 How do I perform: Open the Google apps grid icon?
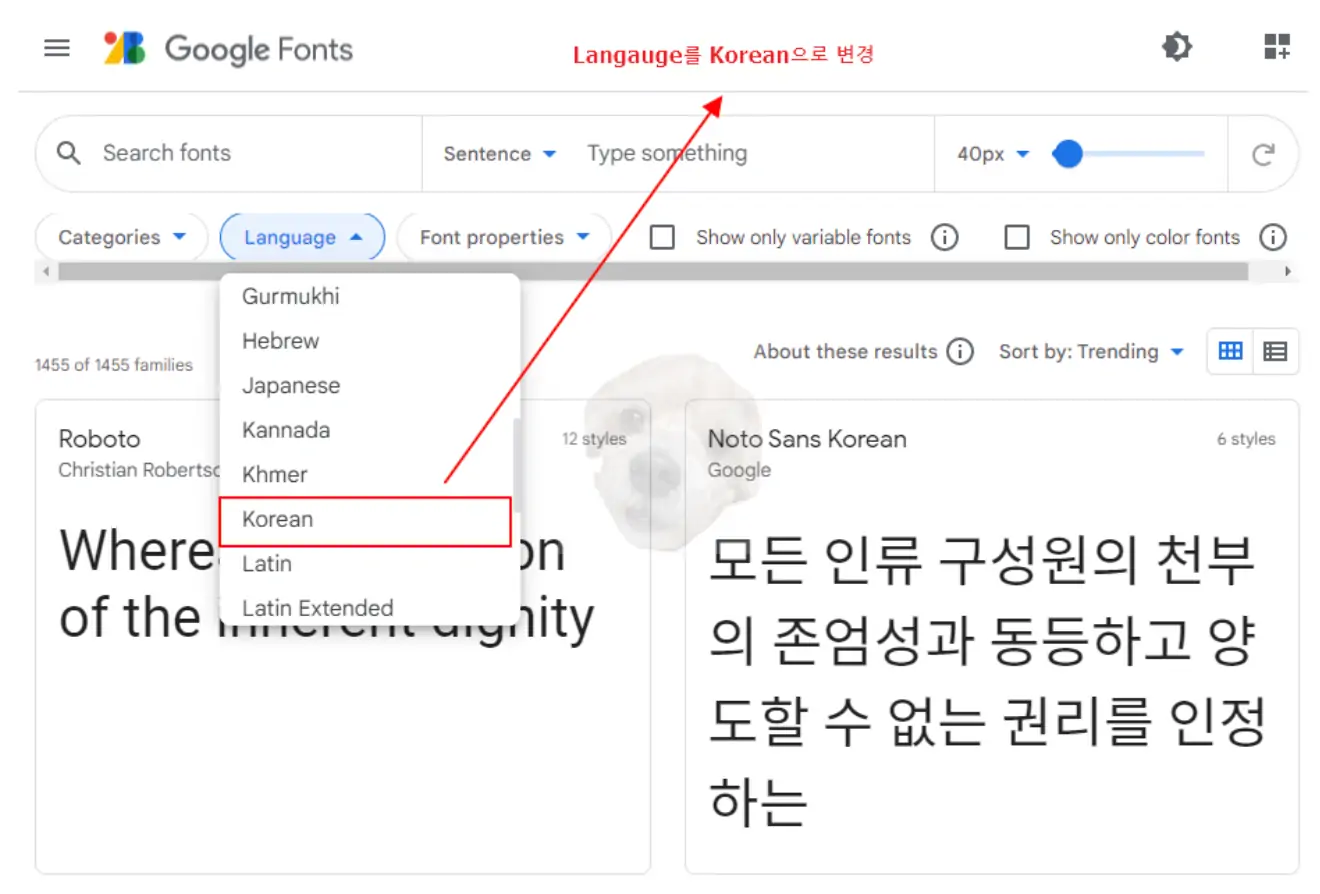pos(1276,47)
